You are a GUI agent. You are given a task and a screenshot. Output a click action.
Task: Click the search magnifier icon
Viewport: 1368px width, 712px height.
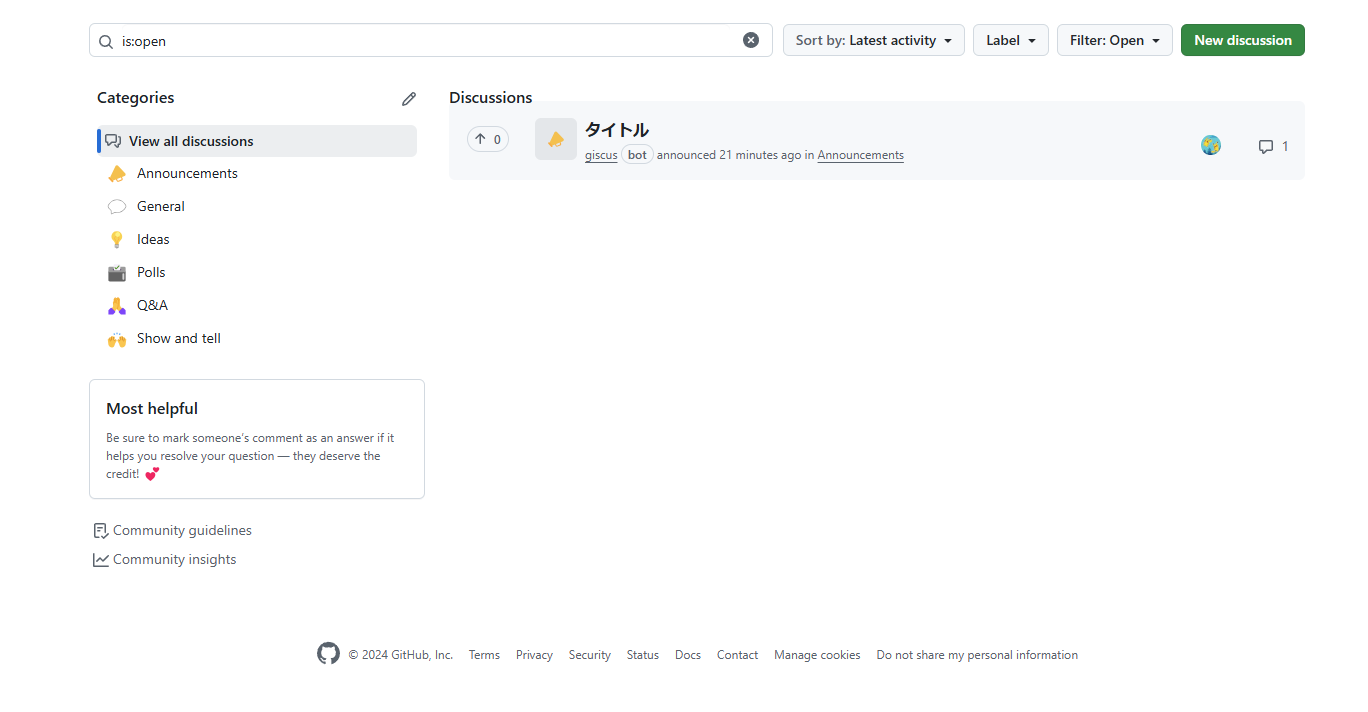tap(106, 41)
